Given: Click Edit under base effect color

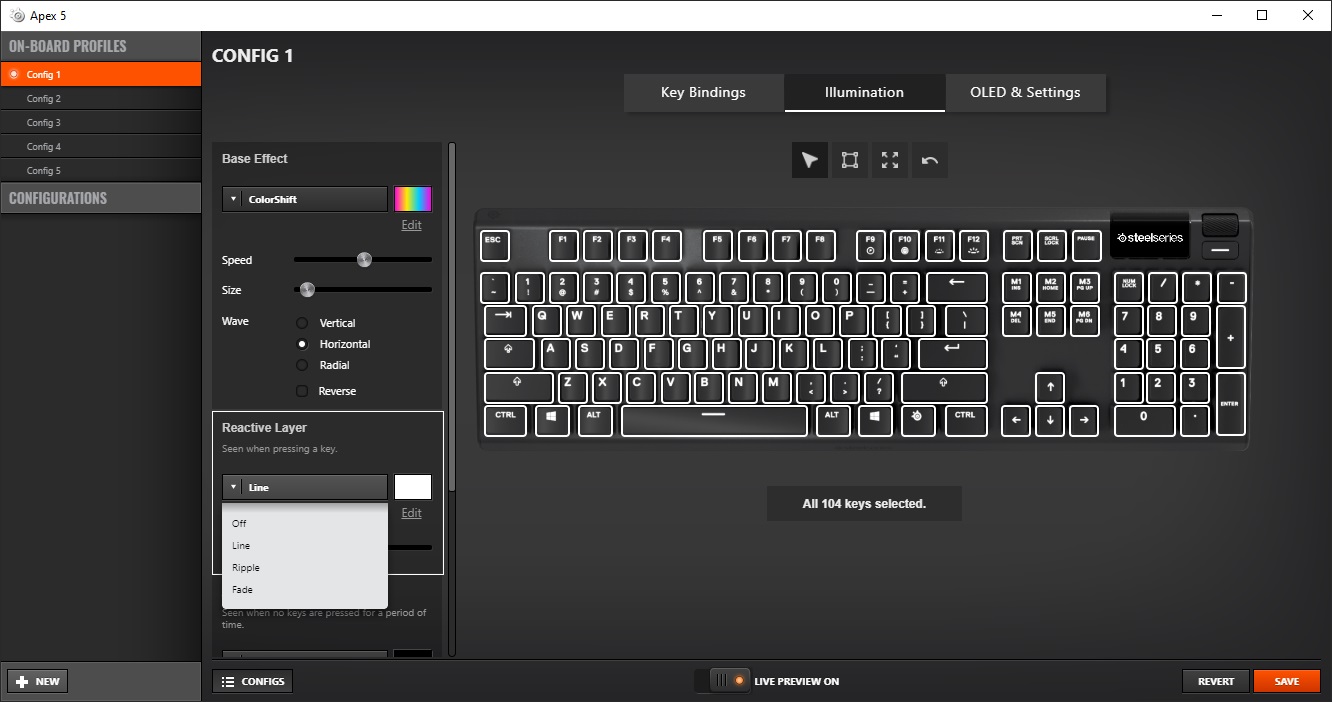Looking at the screenshot, I should 411,225.
